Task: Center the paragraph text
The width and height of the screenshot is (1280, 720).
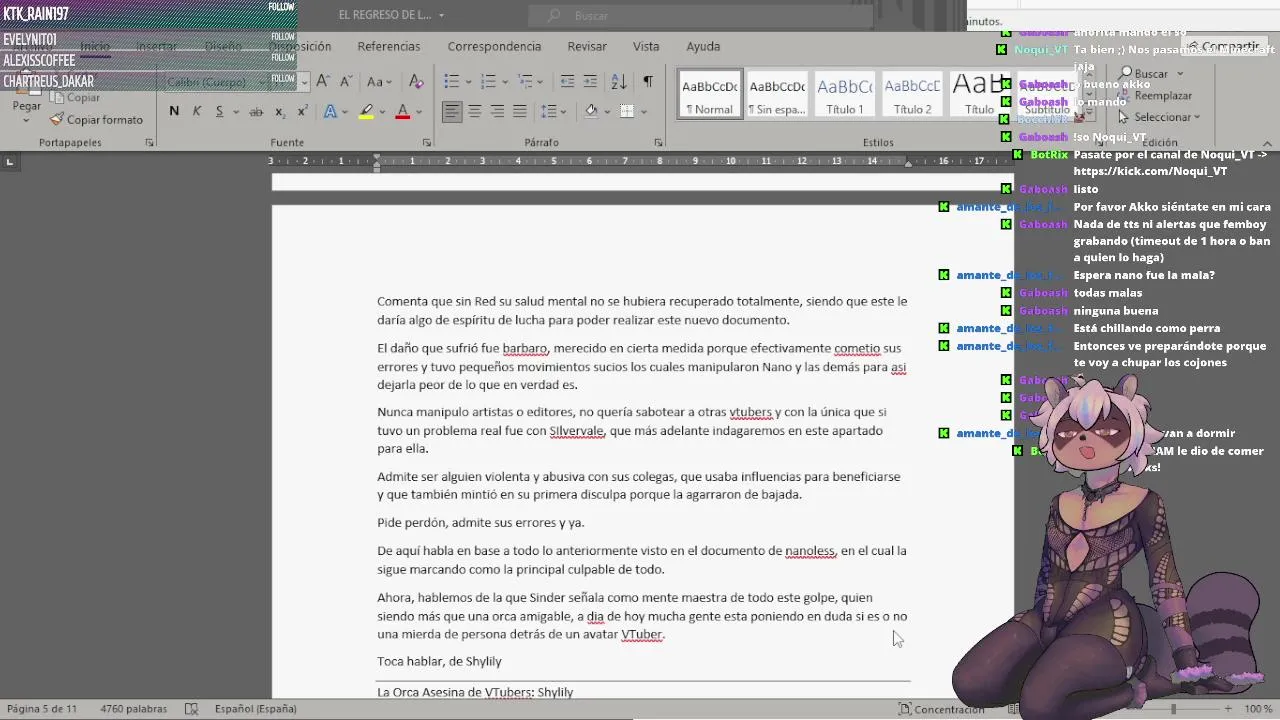Action: click(x=475, y=111)
